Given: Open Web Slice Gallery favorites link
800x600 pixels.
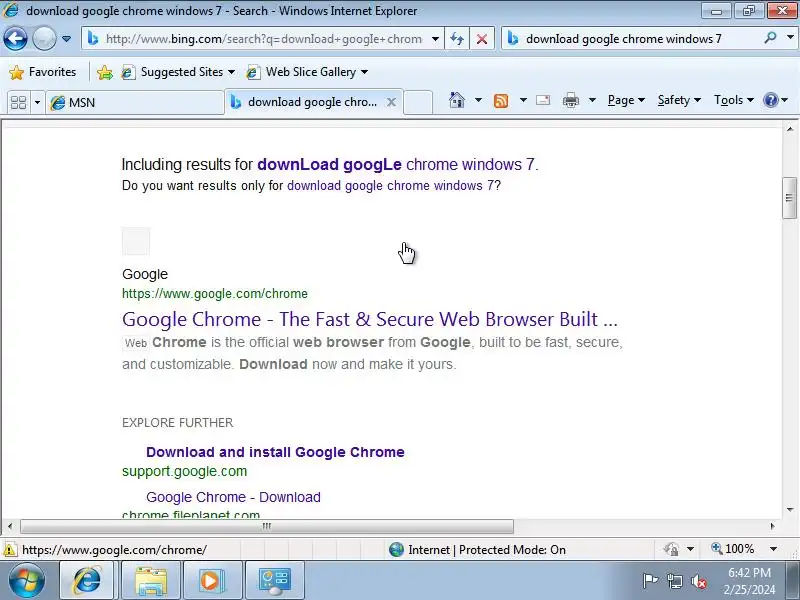Looking at the screenshot, I should point(307,72).
